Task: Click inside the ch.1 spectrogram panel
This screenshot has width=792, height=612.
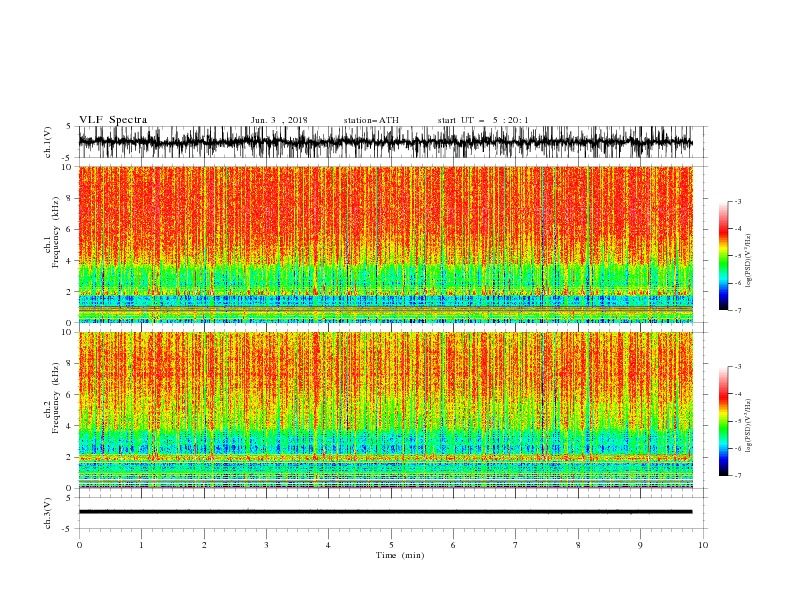Action: [x=385, y=244]
